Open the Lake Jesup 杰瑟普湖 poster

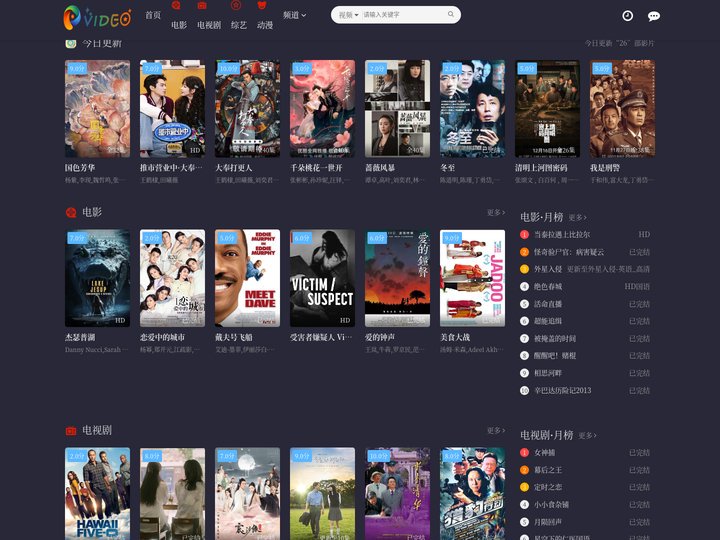click(x=97, y=278)
